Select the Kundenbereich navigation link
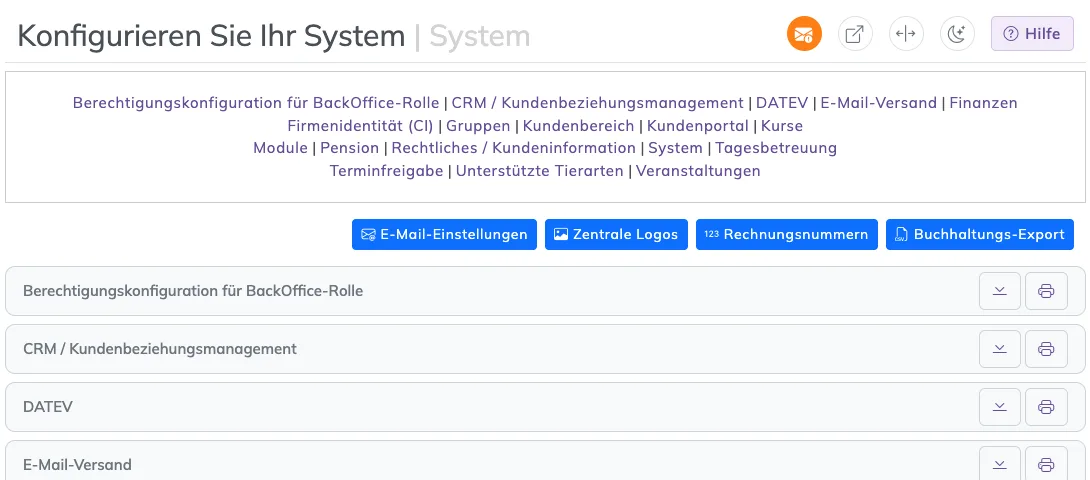1090x480 pixels. coord(578,126)
